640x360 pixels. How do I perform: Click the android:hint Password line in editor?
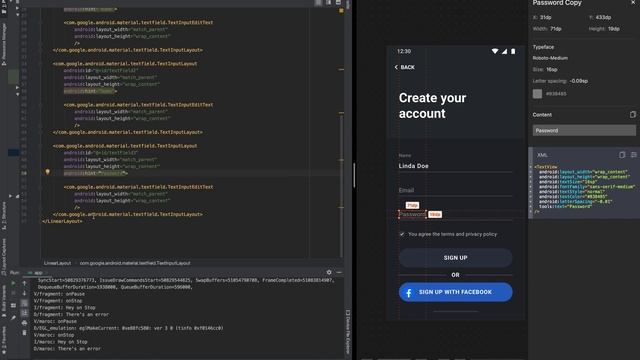(96, 173)
